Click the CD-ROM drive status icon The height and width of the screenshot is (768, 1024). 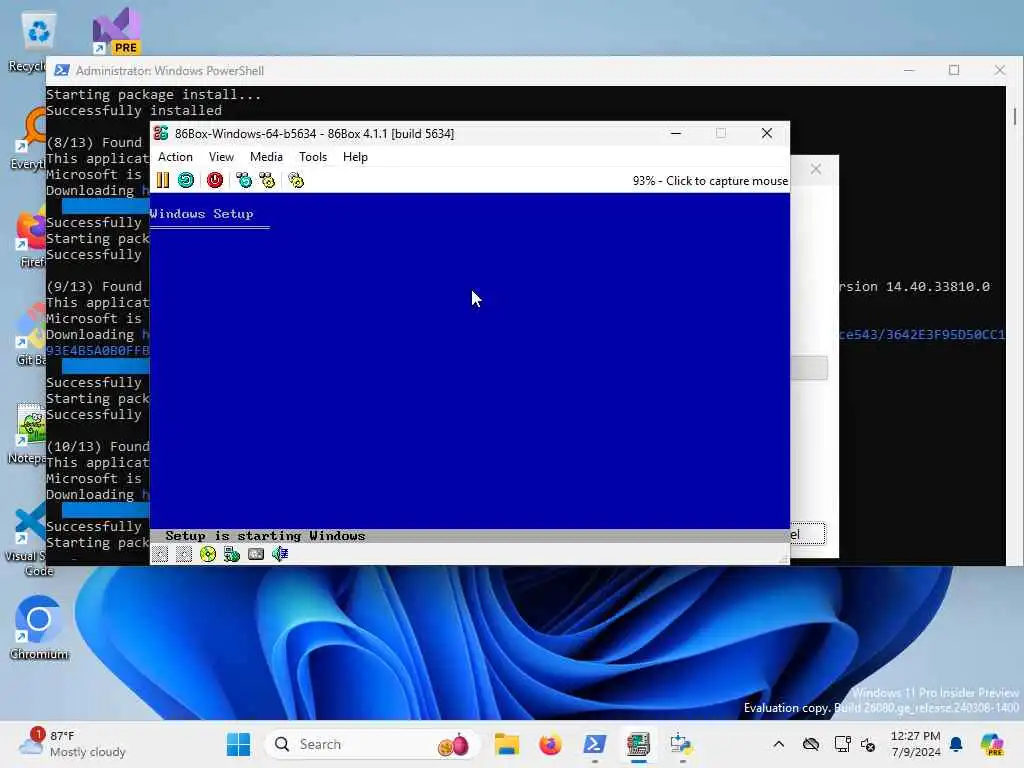click(x=208, y=554)
